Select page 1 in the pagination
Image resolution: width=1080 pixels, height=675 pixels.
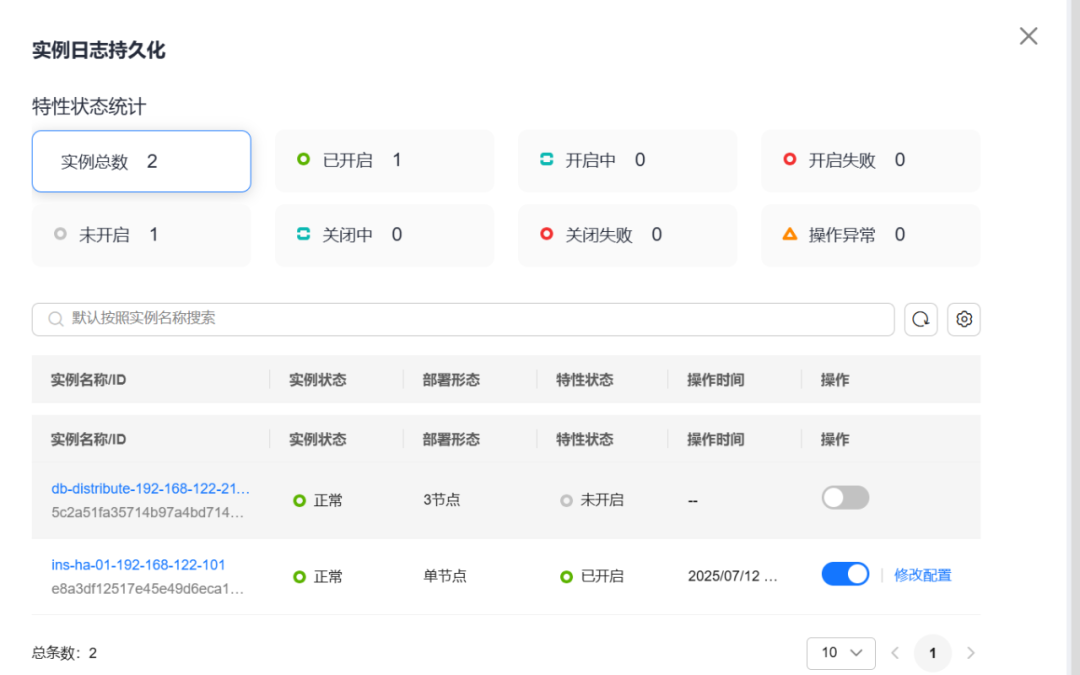933,653
